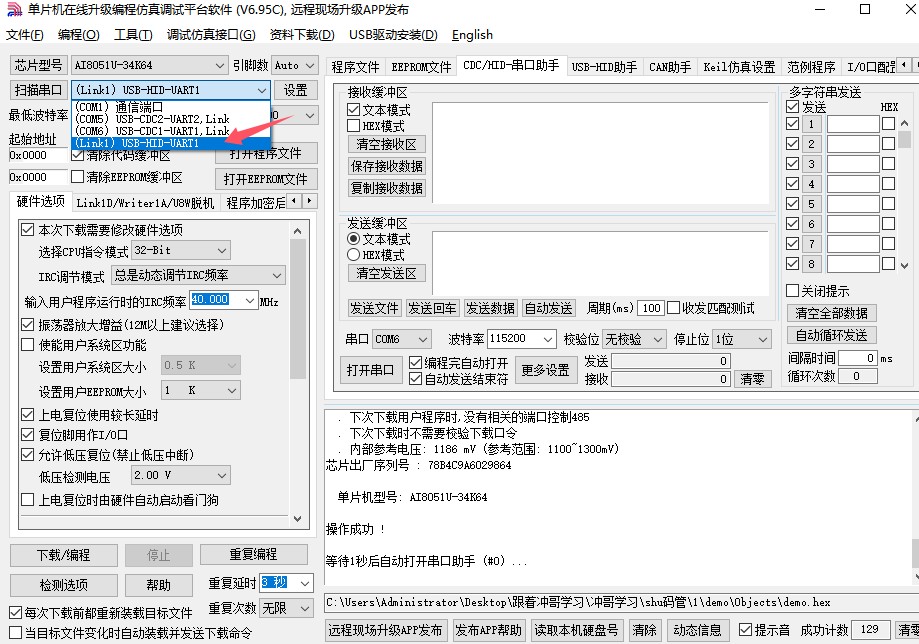This screenshot has height=644, width=919.
Task: Open the 编程(O) menu
Action: 79,35
